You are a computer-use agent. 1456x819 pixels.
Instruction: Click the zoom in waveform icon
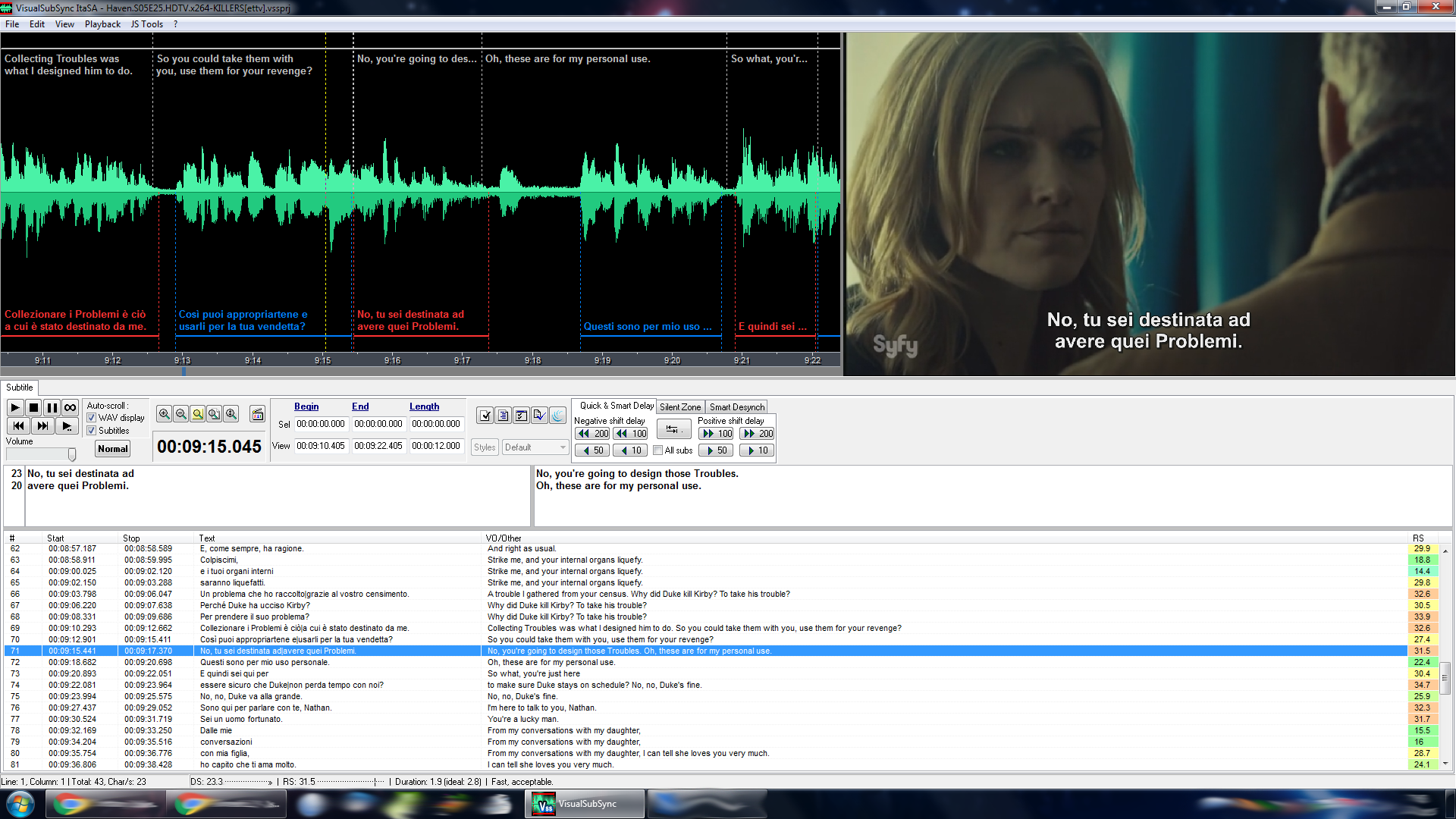[x=164, y=414]
